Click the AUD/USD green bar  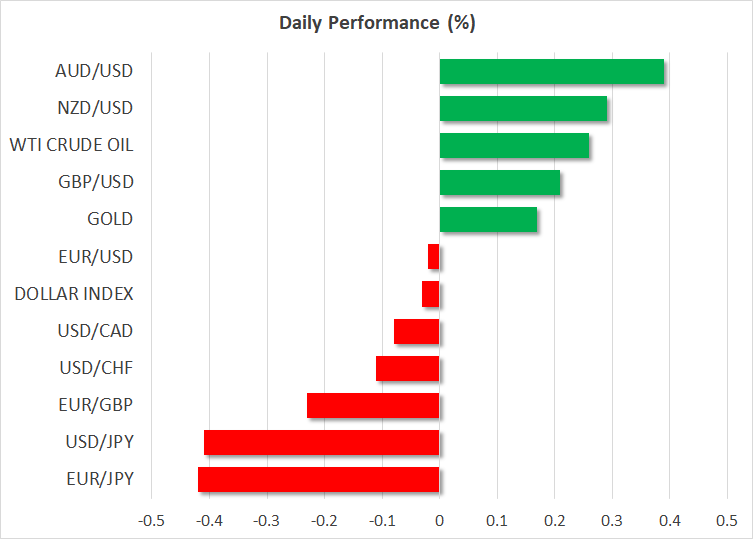pyautogui.click(x=551, y=72)
